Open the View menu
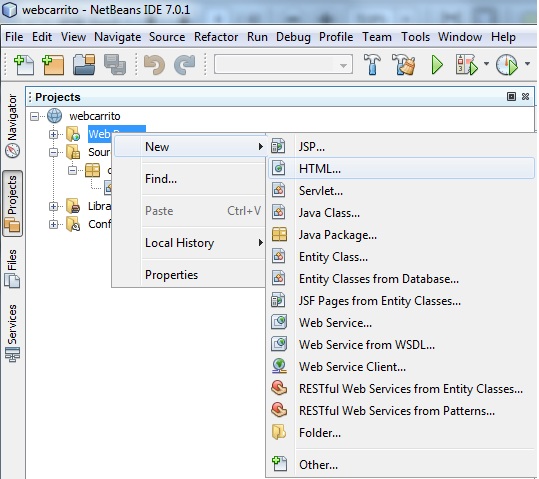The height and width of the screenshot is (479, 539). click(73, 37)
